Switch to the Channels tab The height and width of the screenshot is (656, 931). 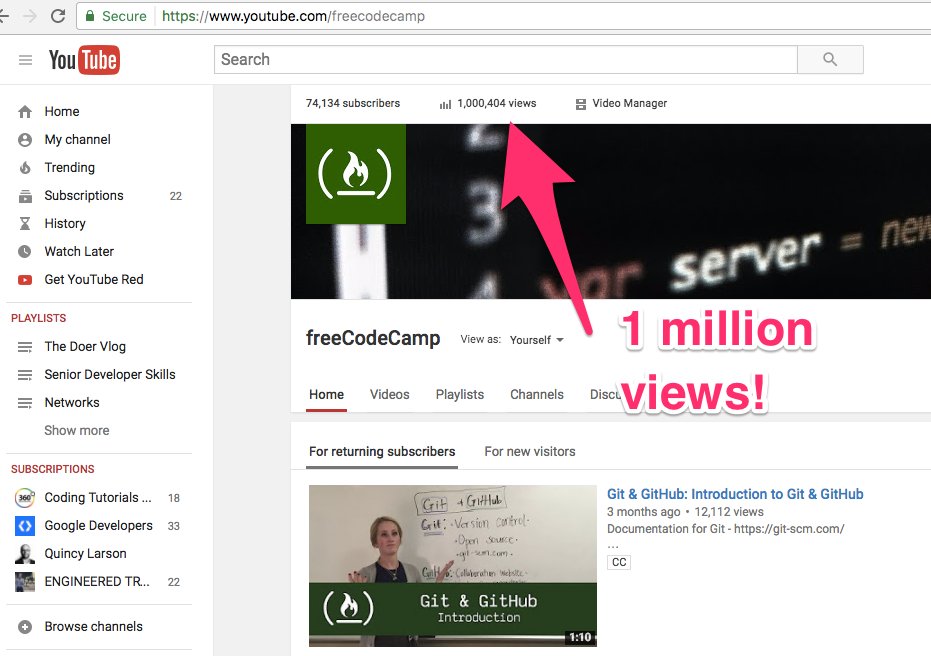pyautogui.click(x=537, y=395)
